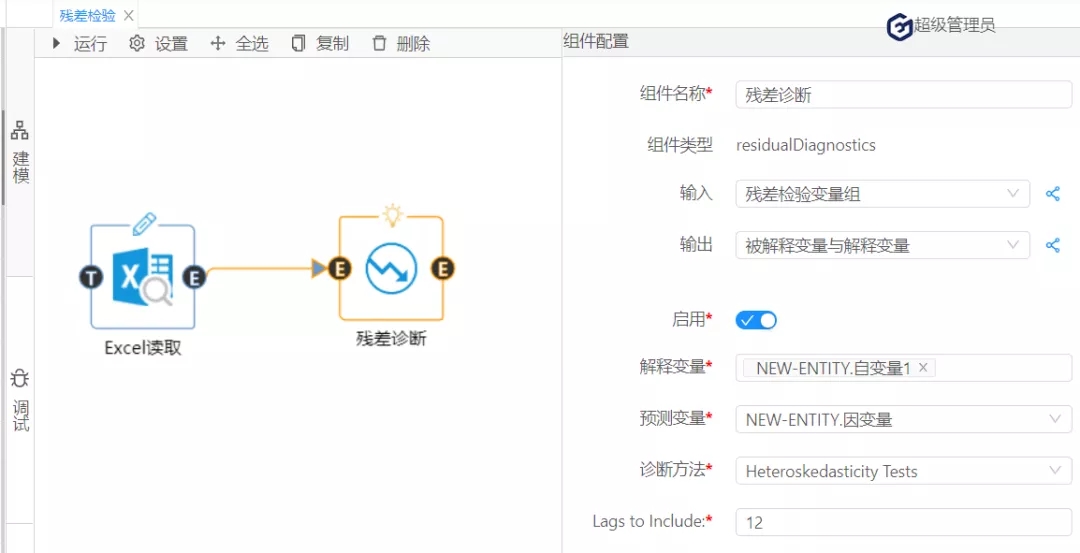Click the pencil edit icon above Excel node

click(x=144, y=220)
